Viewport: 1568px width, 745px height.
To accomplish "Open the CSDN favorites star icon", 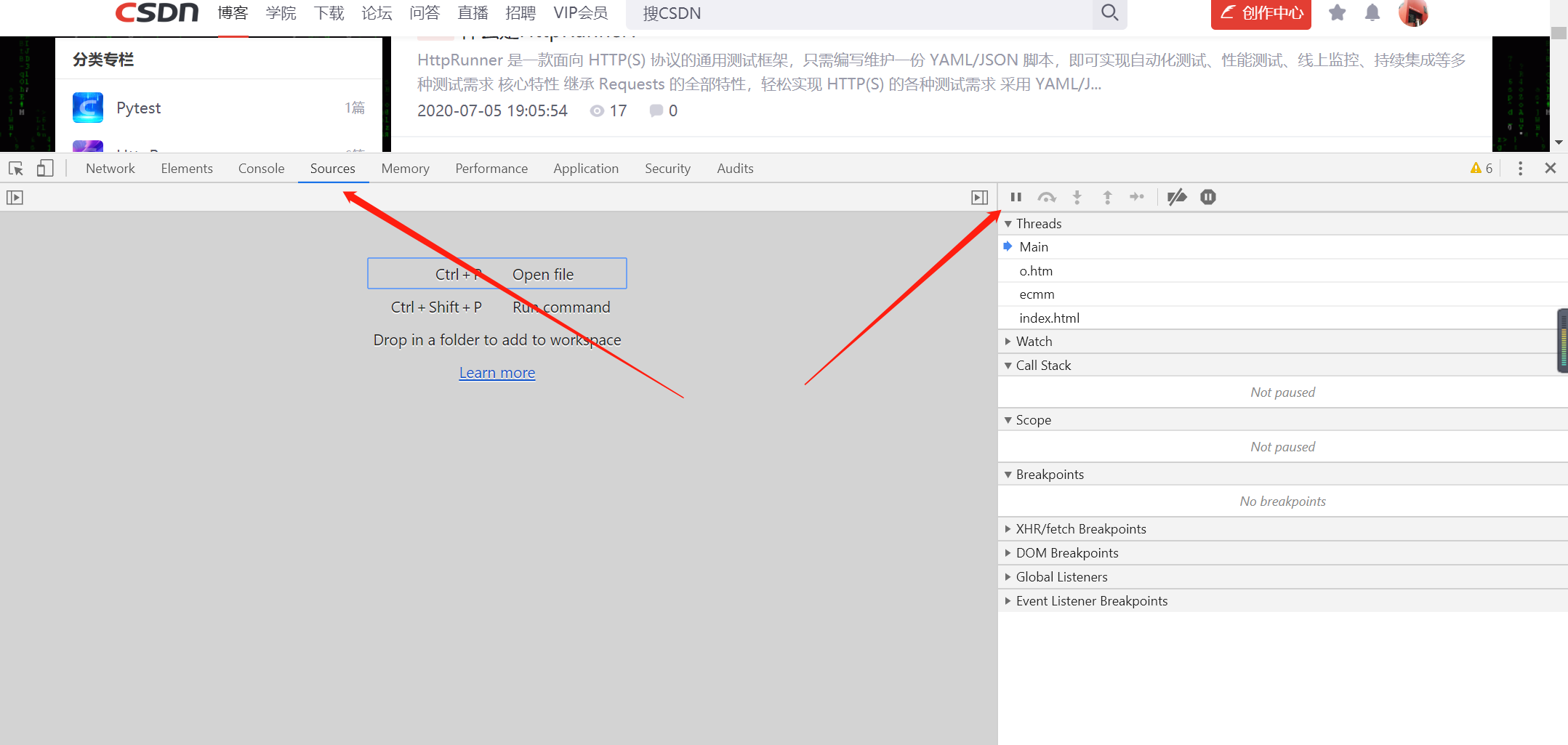I will [1337, 12].
